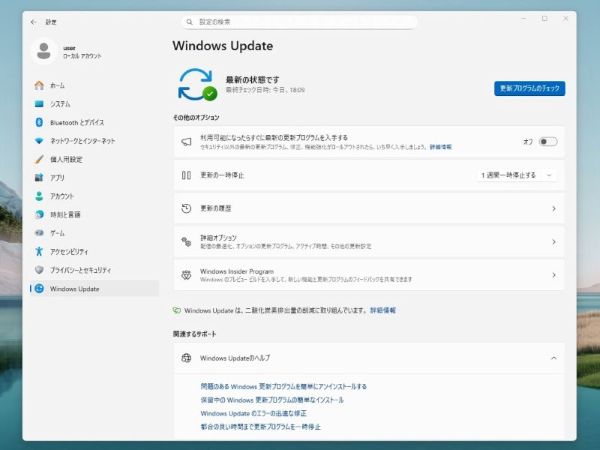600x450 pixels.
Task: Click the large sync status icon with green checkmark
Action: point(197,84)
